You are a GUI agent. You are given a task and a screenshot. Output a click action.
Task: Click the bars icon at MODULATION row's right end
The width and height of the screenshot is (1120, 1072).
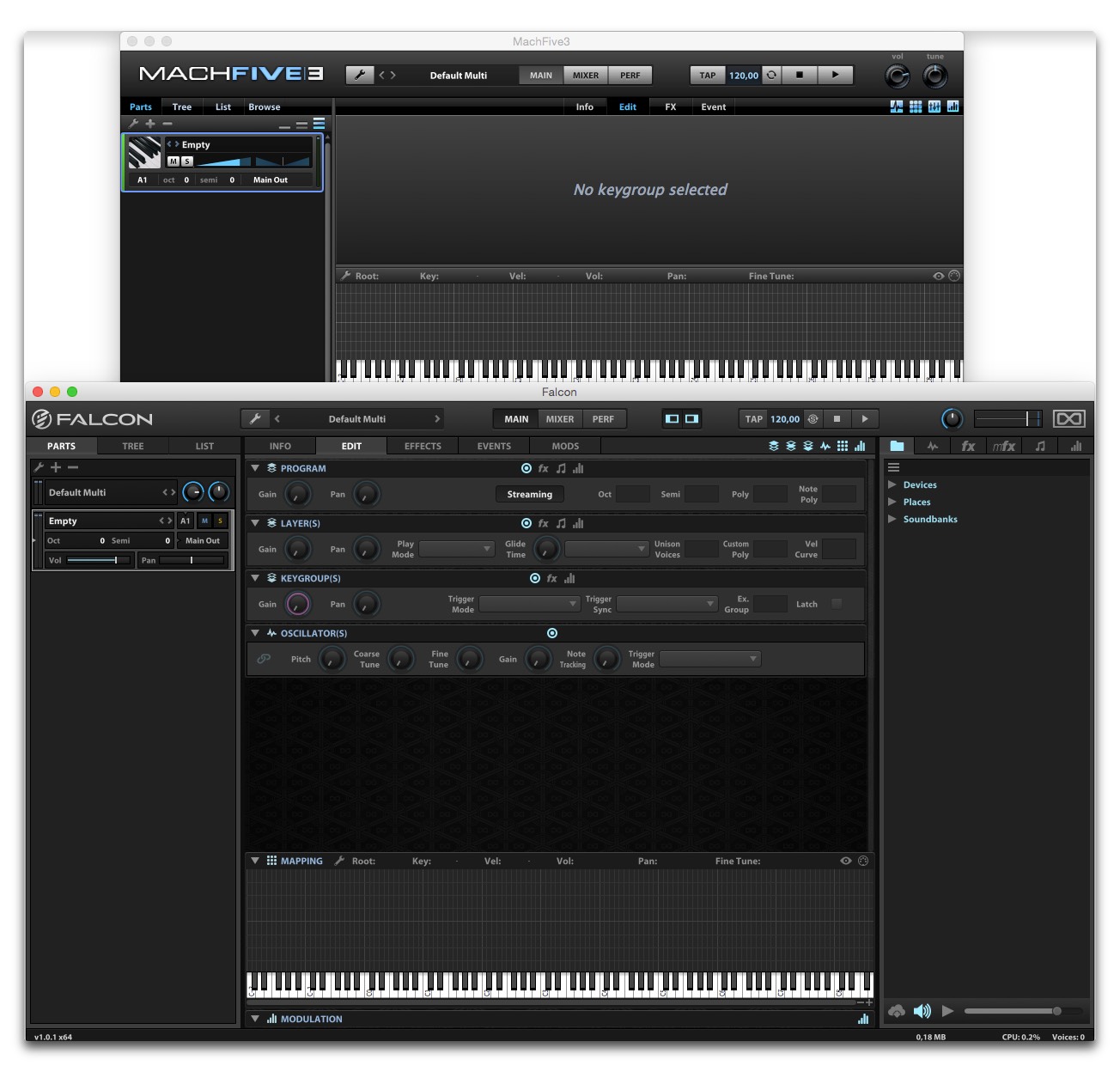[863, 1019]
